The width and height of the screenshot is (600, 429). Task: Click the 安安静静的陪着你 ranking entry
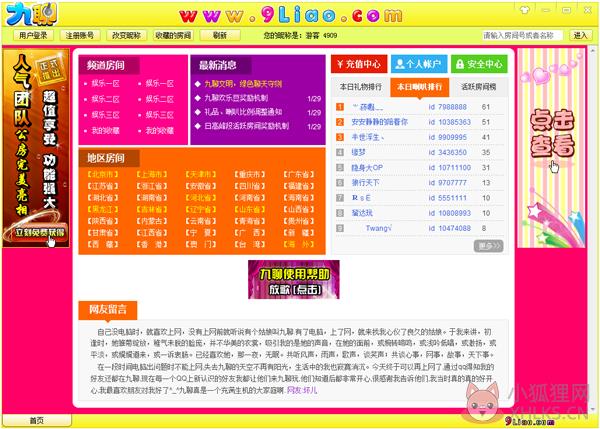[x=380, y=122]
